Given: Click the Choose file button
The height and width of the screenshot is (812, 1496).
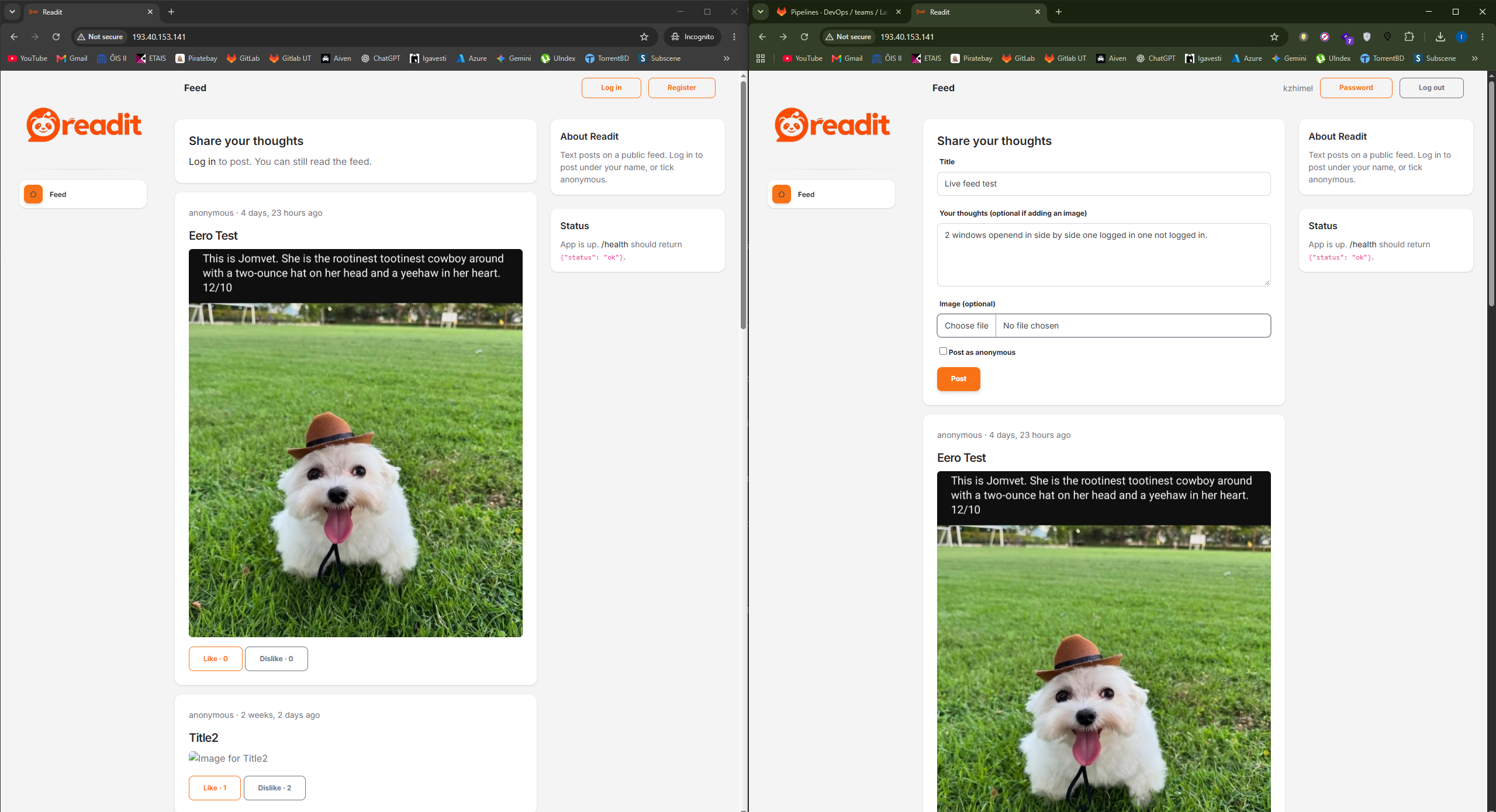Looking at the screenshot, I should pos(966,326).
